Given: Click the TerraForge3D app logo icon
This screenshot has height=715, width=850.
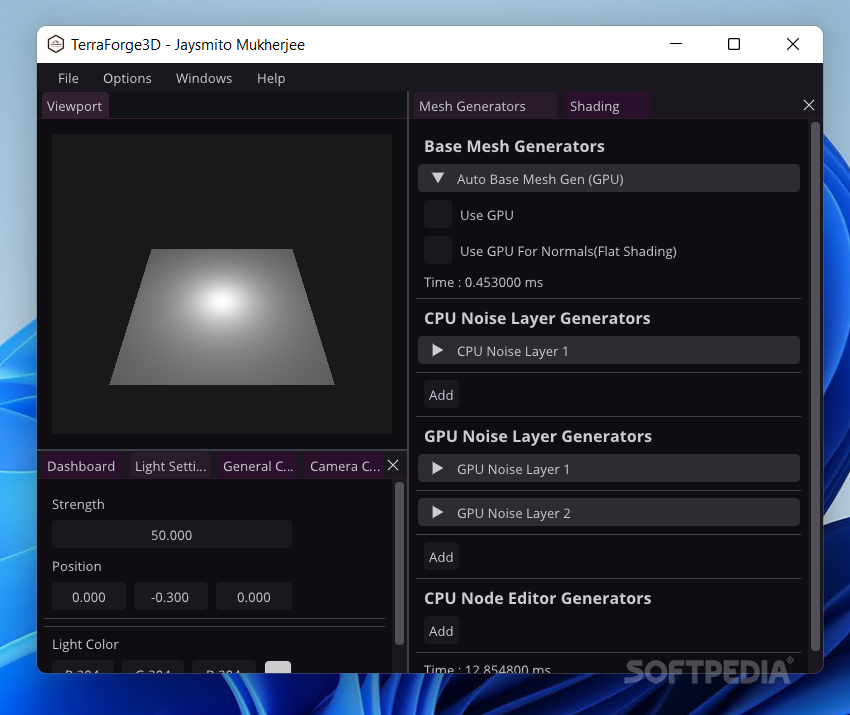Looking at the screenshot, I should pyautogui.click(x=55, y=44).
